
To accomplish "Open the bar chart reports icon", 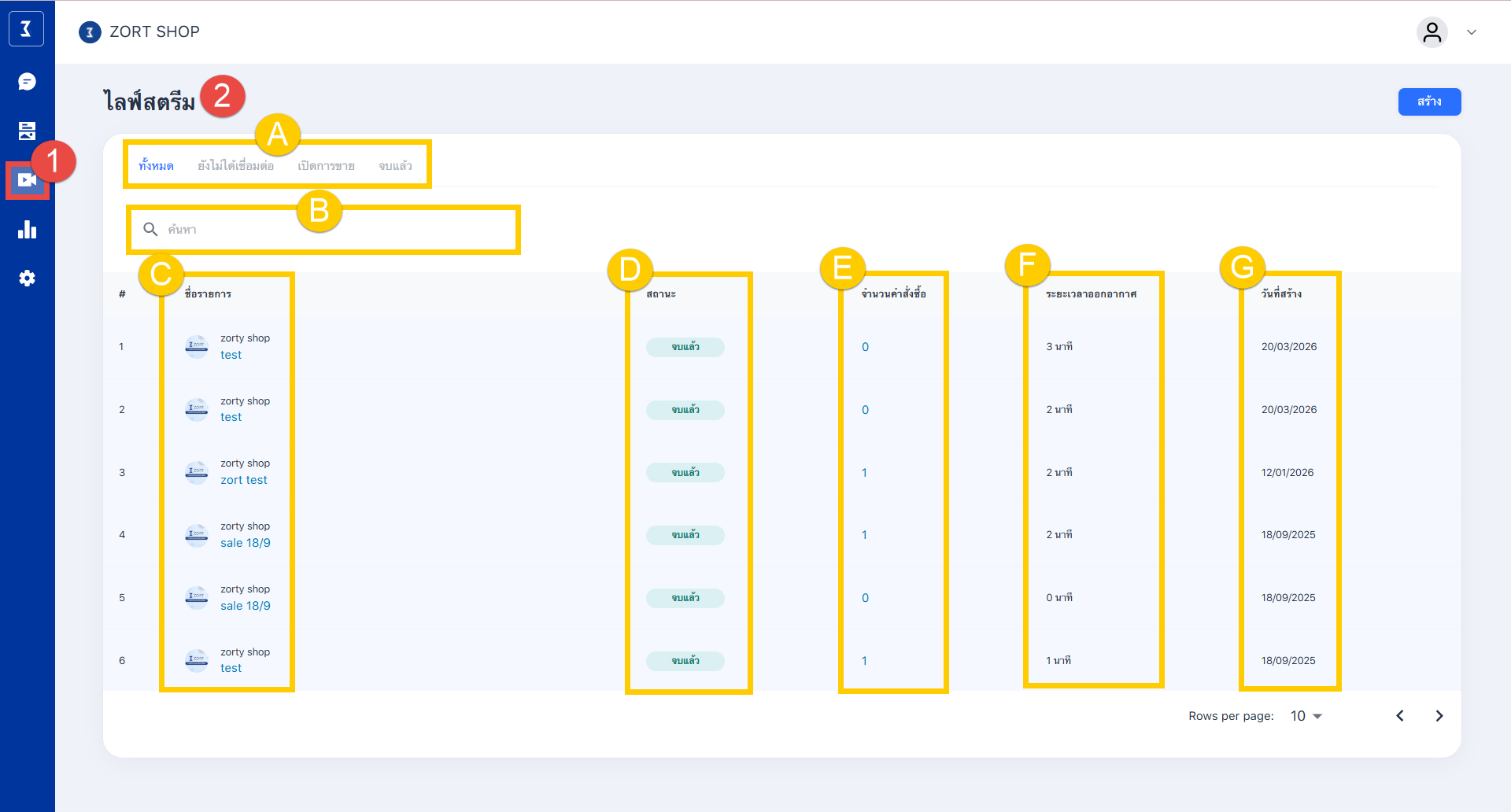I will point(27,230).
